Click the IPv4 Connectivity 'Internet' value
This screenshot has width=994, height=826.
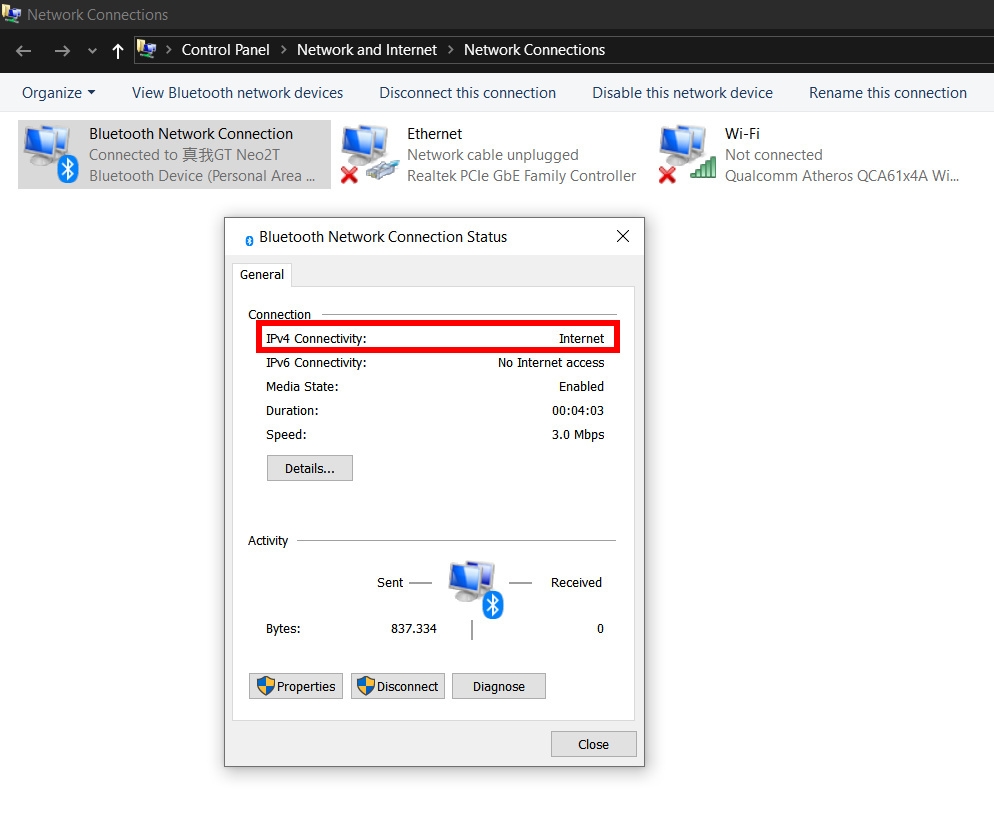[581, 339]
